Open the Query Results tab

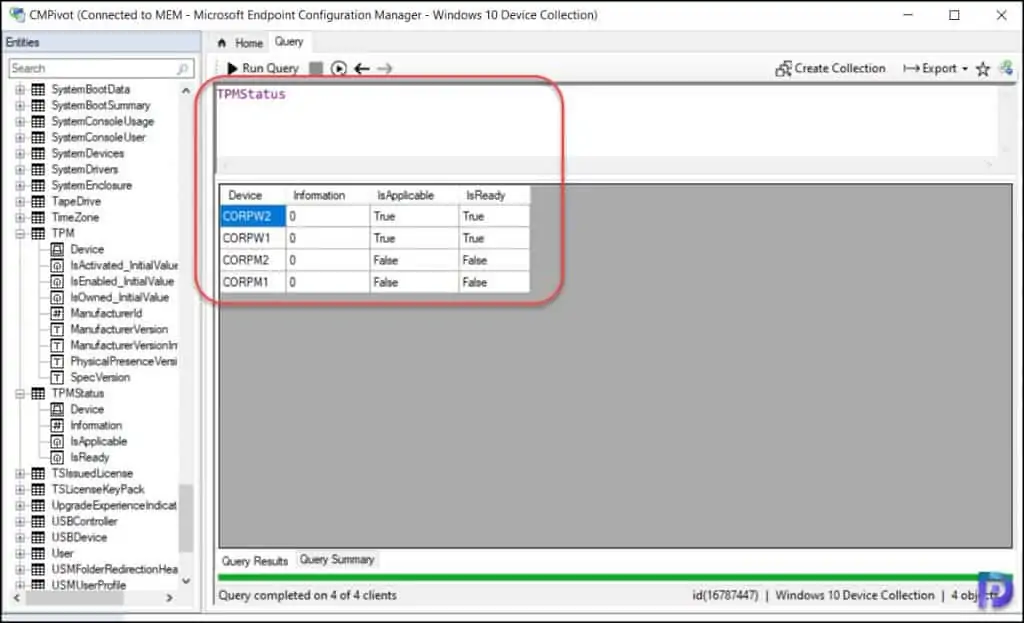255,561
